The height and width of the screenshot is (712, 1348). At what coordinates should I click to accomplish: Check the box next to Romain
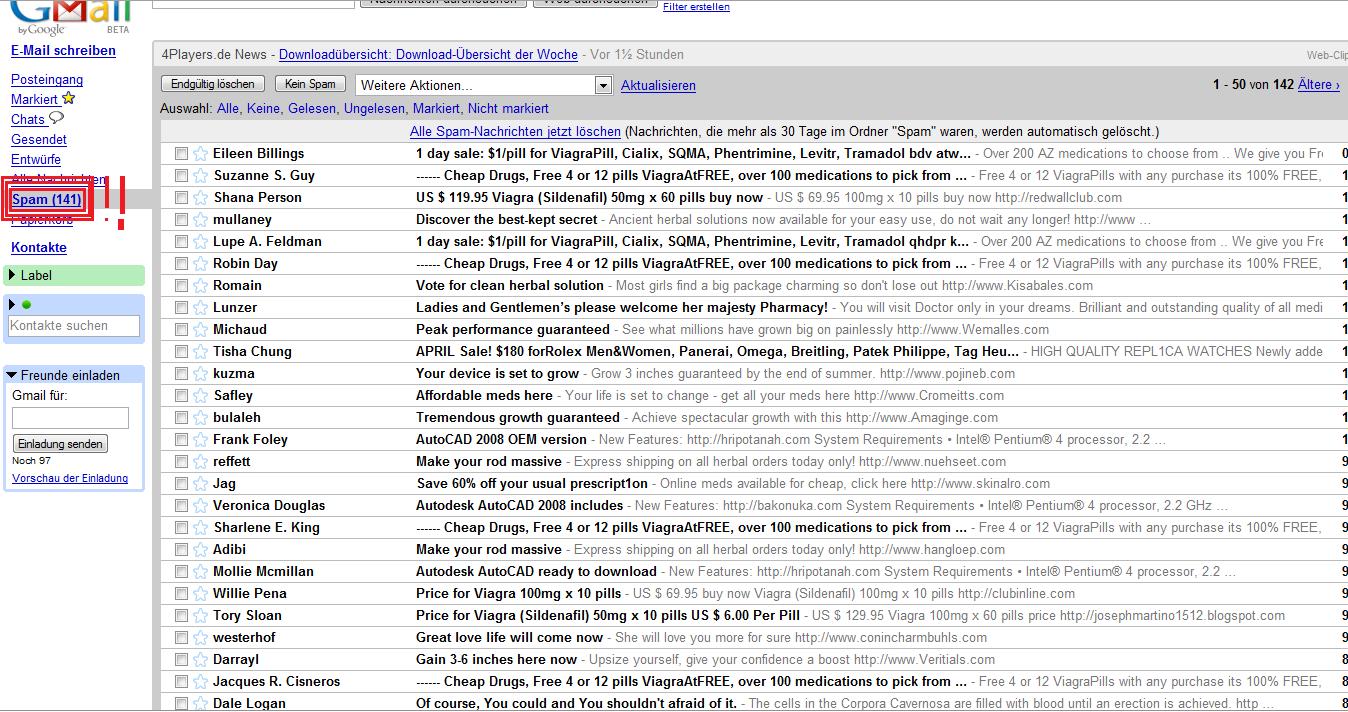pos(181,286)
